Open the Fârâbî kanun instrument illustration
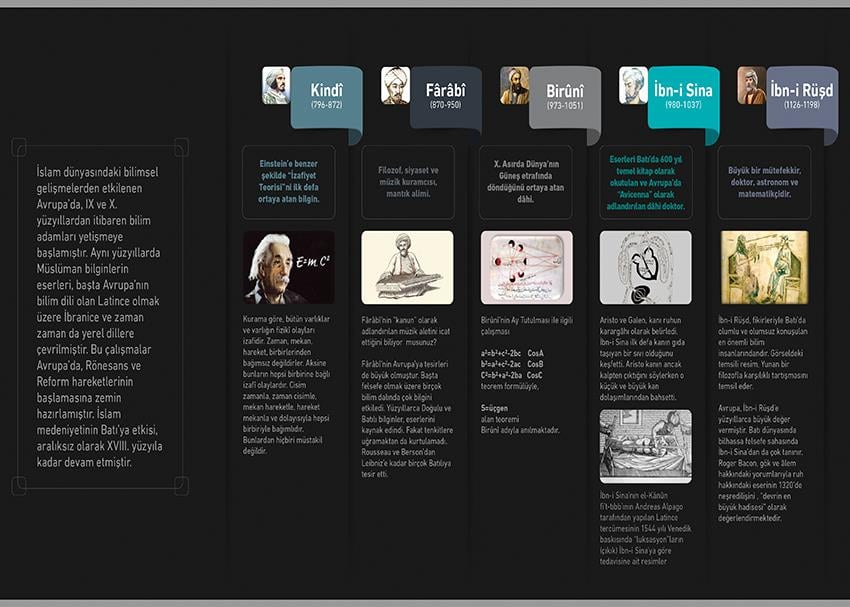 (x=407, y=268)
